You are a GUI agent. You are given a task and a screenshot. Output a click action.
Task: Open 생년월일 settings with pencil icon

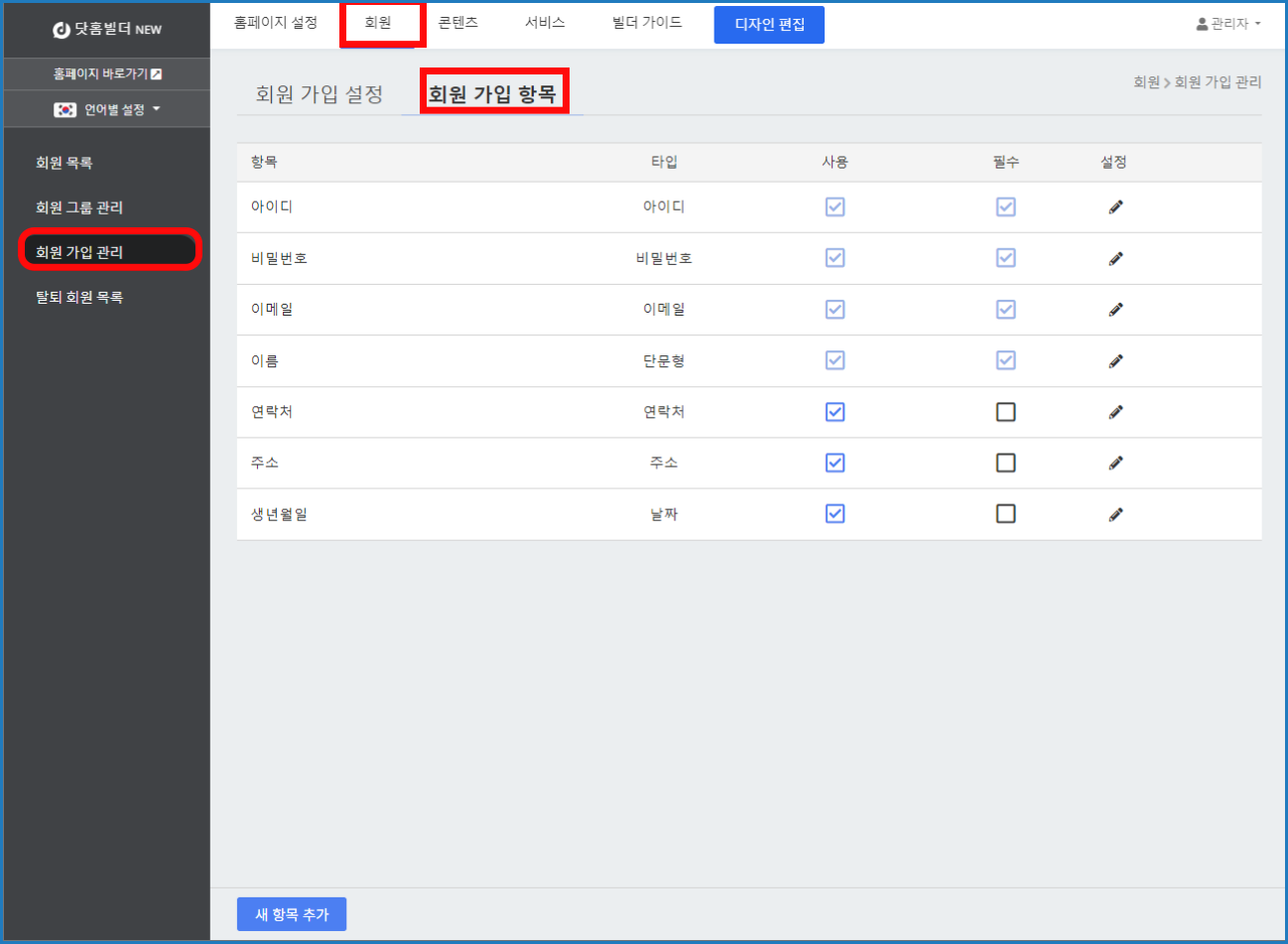tap(1115, 514)
